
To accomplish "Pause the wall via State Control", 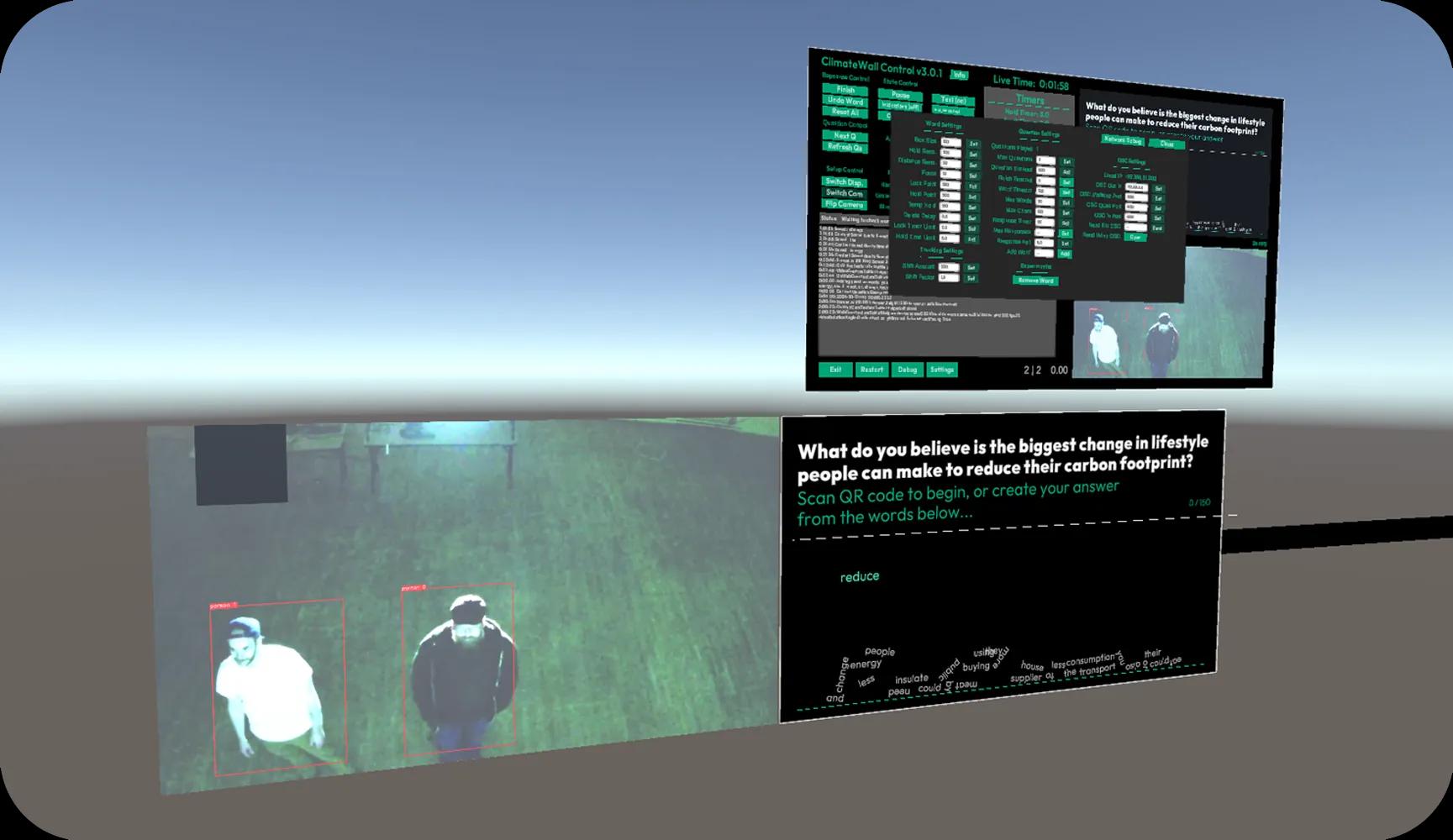I will pos(900,95).
